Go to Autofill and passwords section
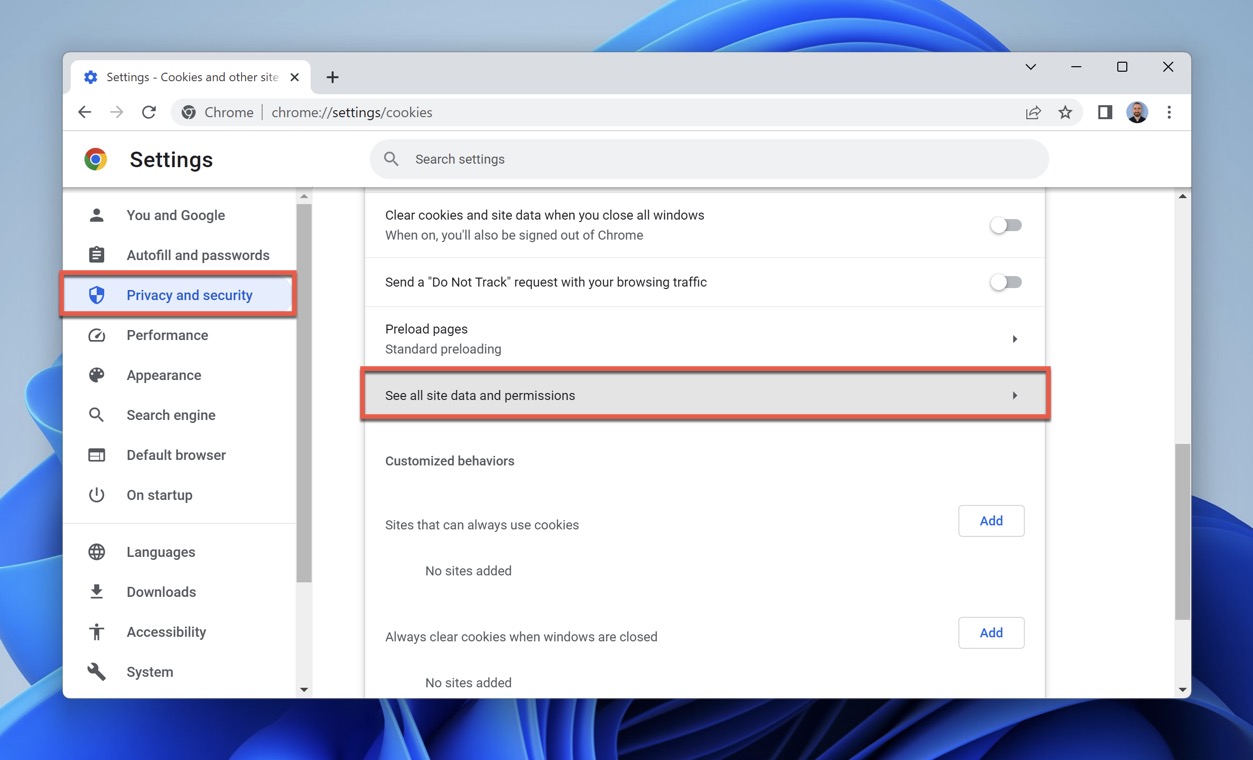 point(197,255)
